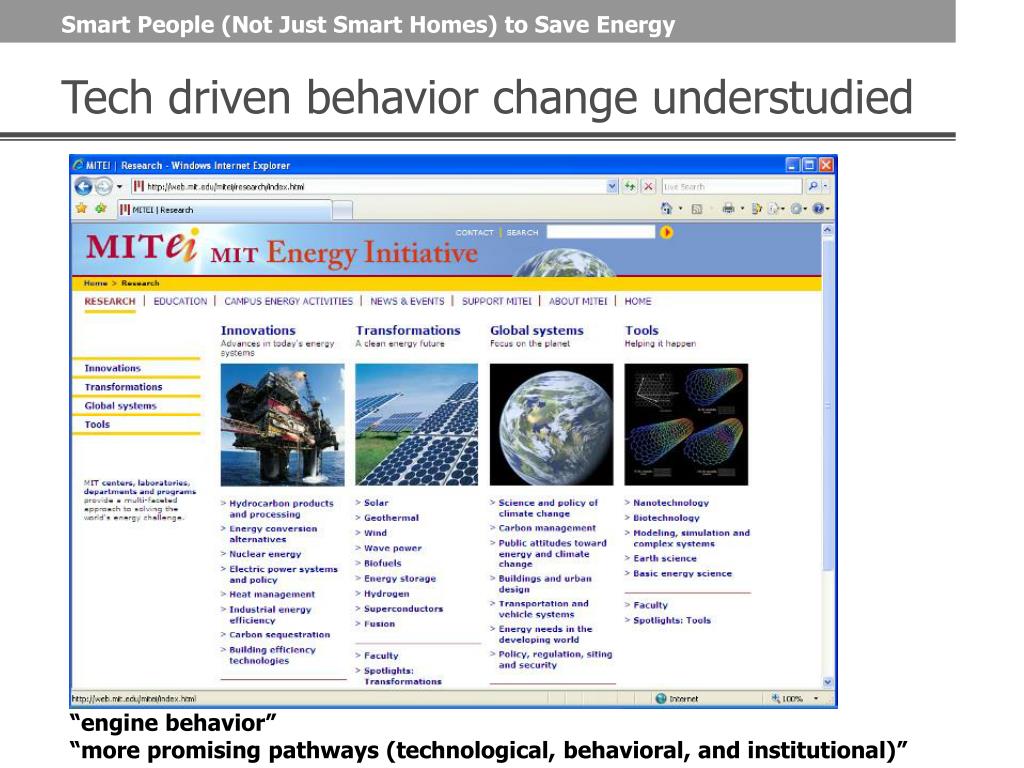Open the Earth science link
Image resolution: width=1024 pixels, height=768 pixels.
coord(665,558)
